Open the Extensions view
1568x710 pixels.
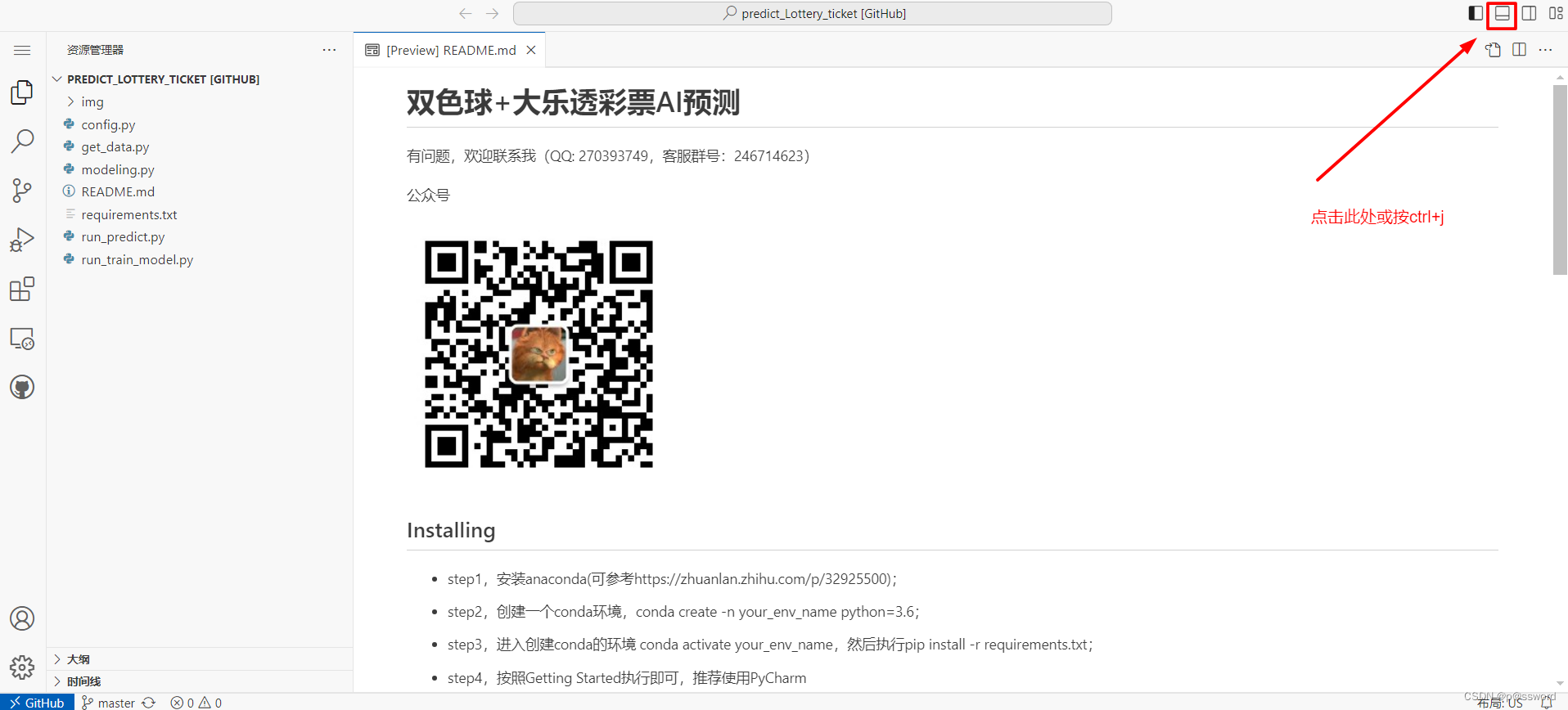(22, 289)
